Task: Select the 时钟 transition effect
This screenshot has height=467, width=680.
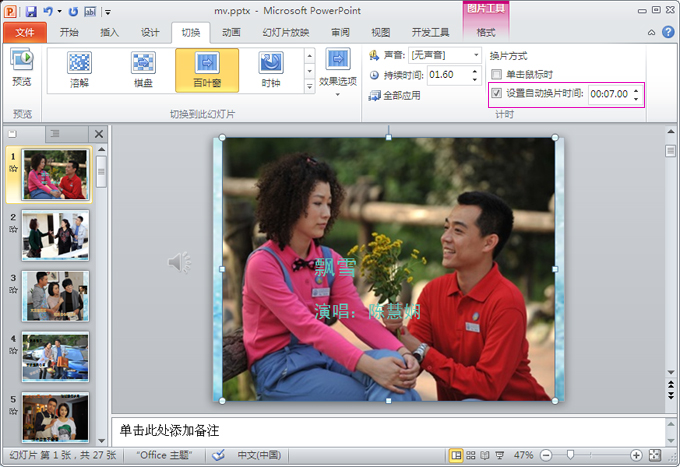Action: coord(271,70)
